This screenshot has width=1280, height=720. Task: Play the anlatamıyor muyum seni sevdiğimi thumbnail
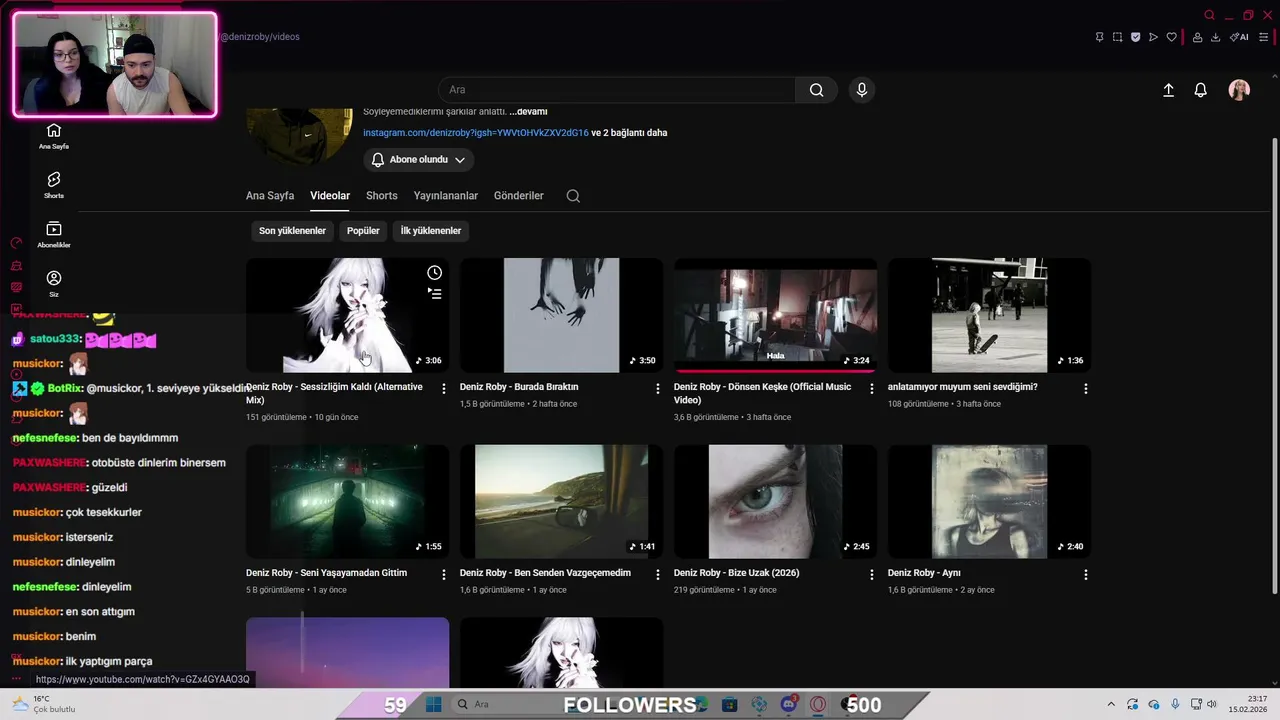pos(990,315)
